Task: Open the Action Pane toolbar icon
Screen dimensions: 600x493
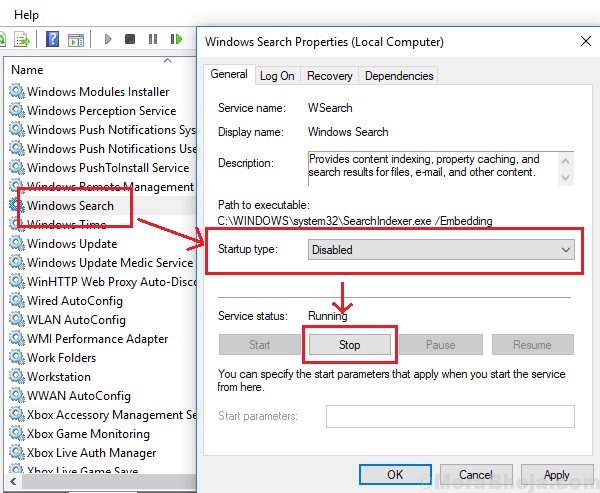Action: [76, 39]
